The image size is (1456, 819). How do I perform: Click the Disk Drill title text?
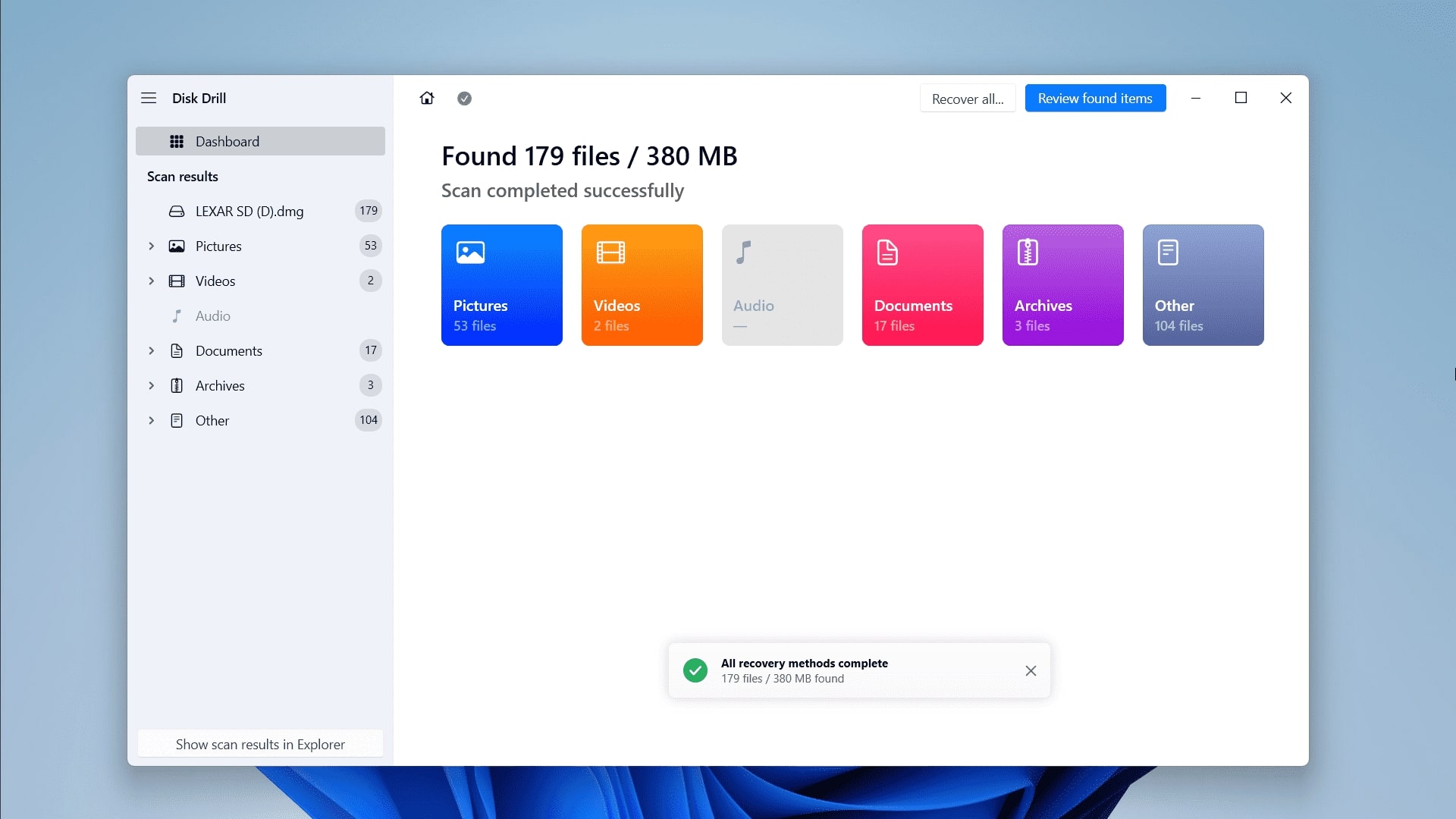199,99
